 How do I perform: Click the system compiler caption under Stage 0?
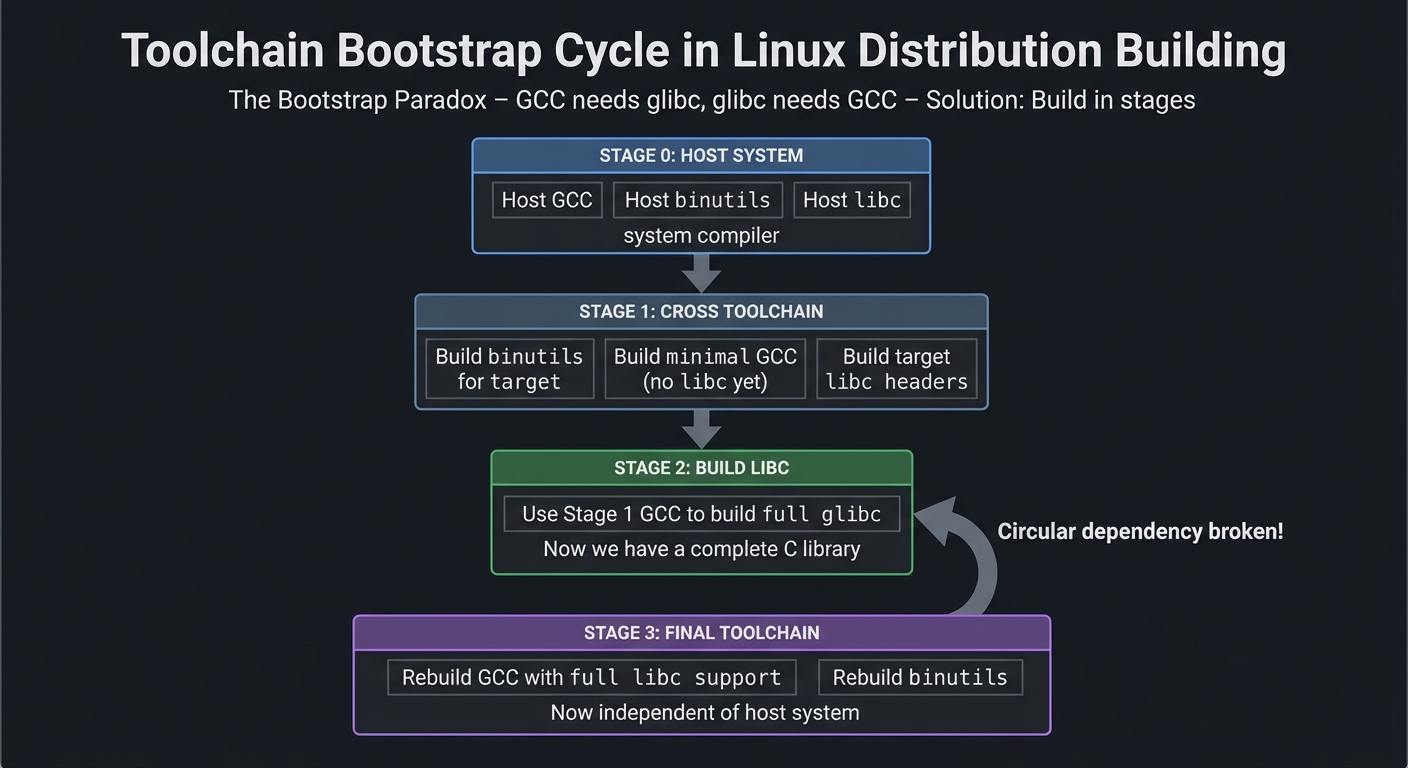(x=701, y=235)
